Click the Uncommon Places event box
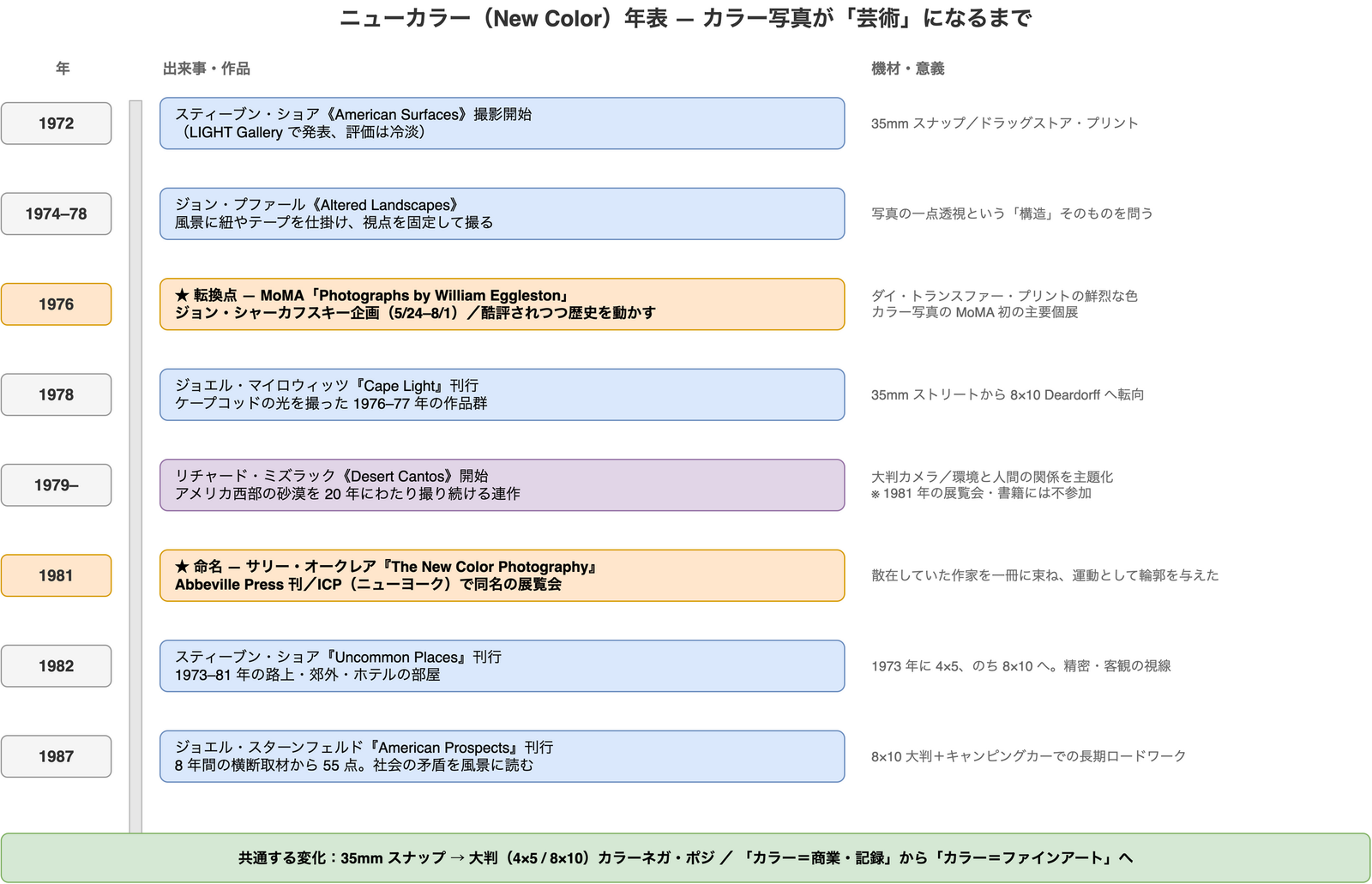Viewport: 1372px width, 884px height. pyautogui.click(x=502, y=666)
